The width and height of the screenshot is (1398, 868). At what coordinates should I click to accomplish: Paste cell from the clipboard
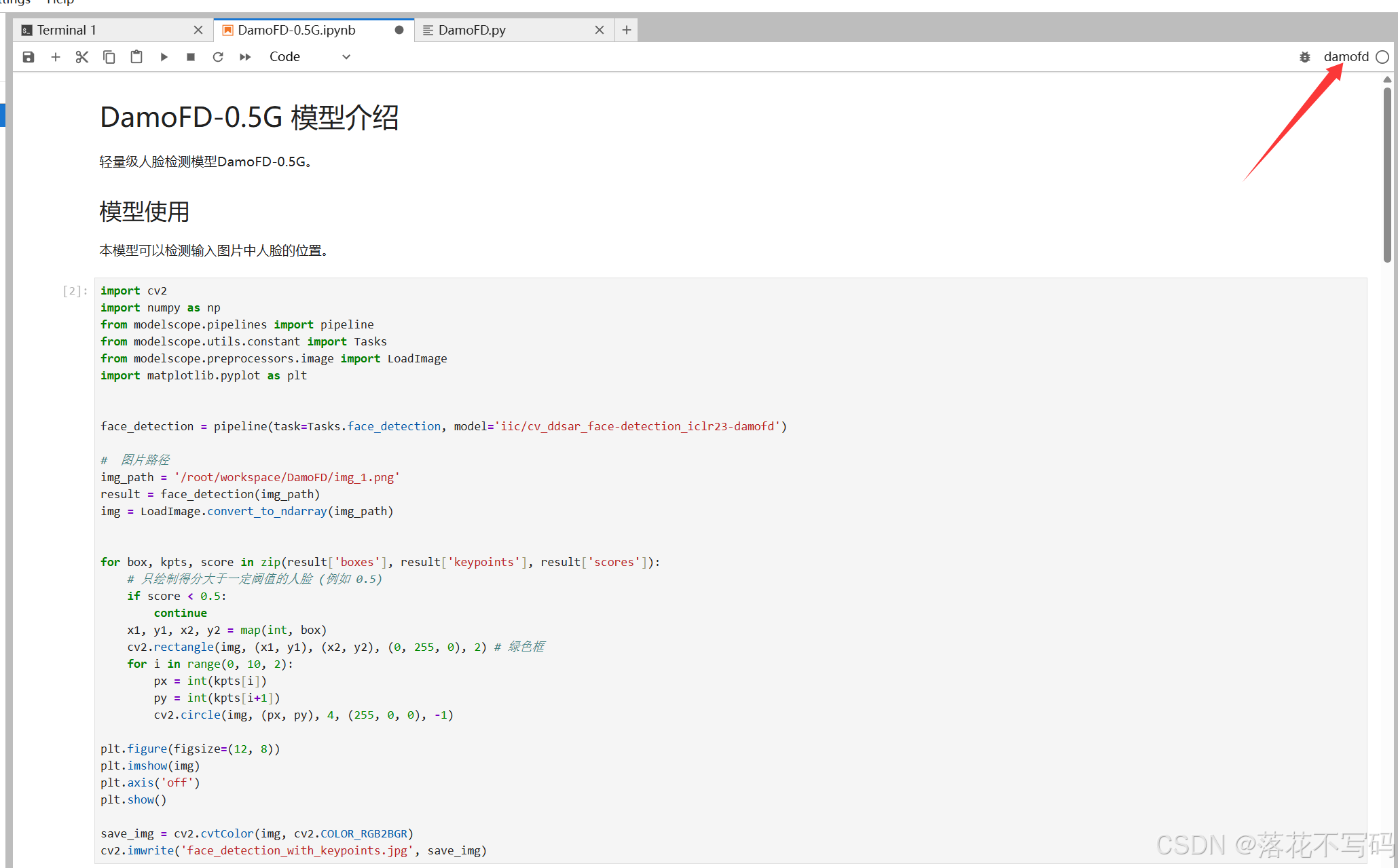[x=136, y=57]
